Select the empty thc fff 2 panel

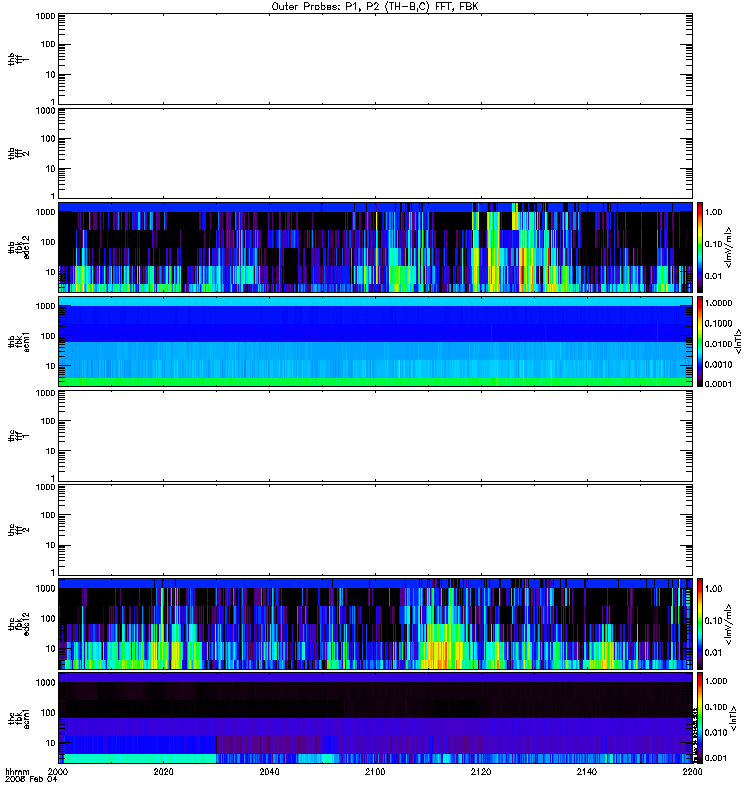[376, 530]
